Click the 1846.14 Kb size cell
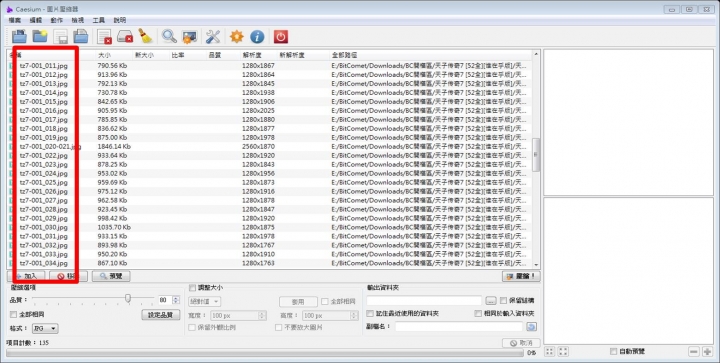Image resolution: width=720 pixels, height=363 pixels. tap(114, 146)
